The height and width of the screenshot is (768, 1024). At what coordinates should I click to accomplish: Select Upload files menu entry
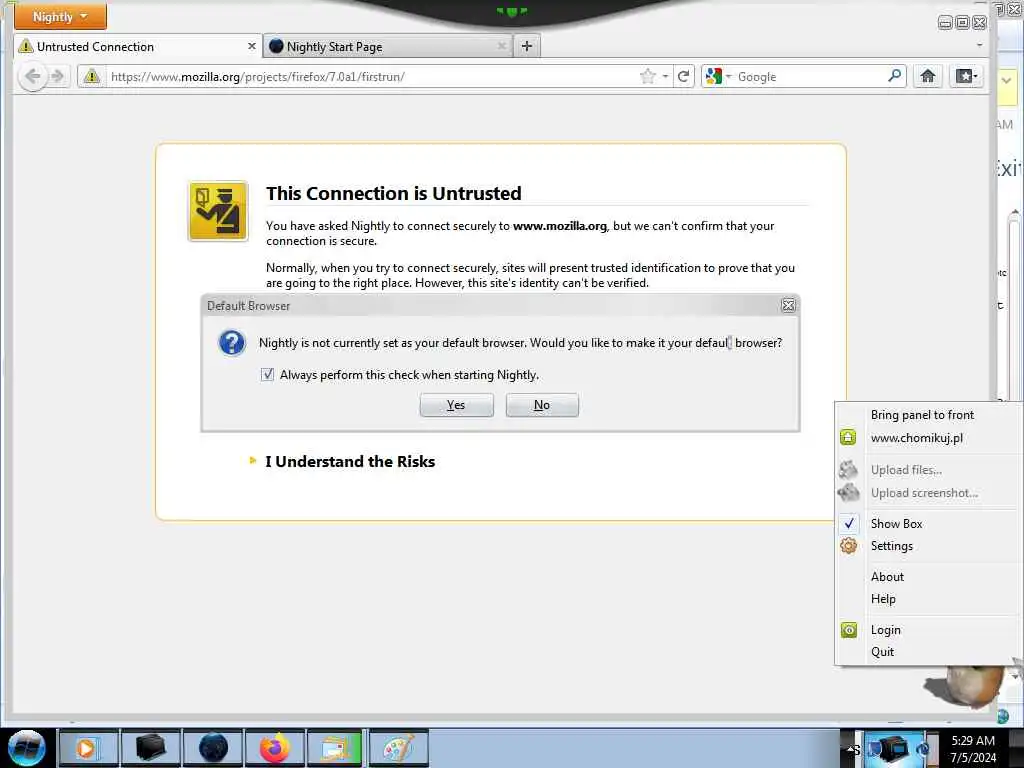click(906, 470)
